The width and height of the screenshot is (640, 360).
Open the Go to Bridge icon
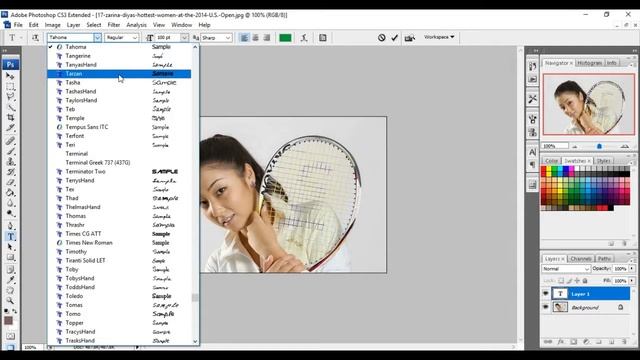click(x=409, y=38)
